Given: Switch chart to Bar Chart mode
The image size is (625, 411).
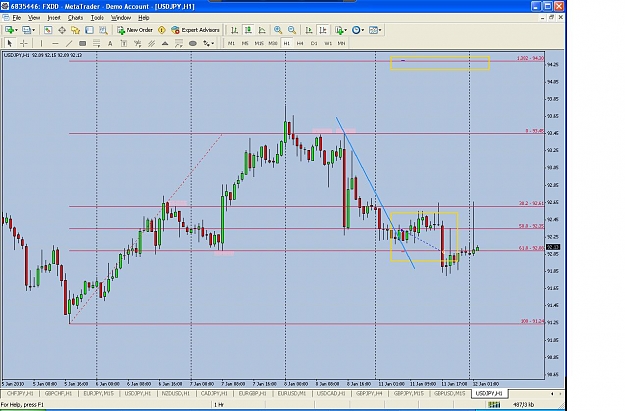Looking at the screenshot, I should (234, 30).
